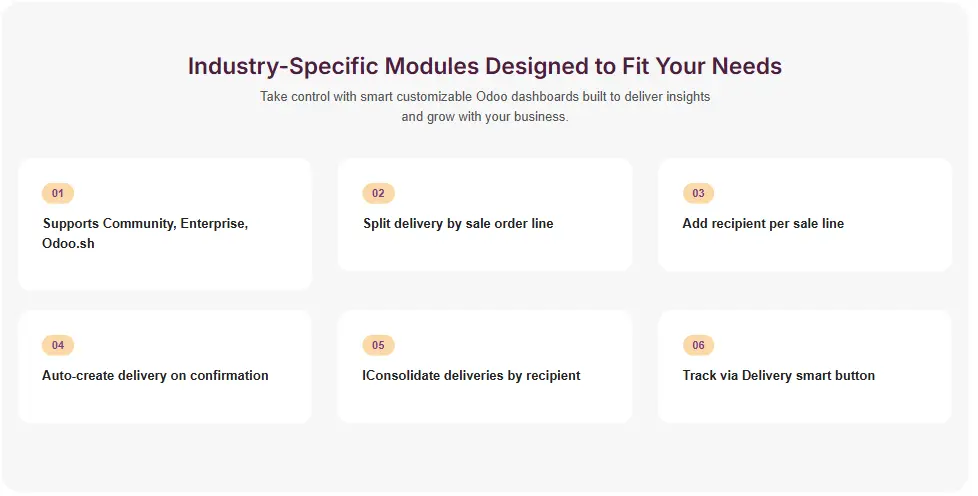This screenshot has height=496, width=978.
Task: Click 'Split delivery by sale order line' text
Action: [458, 224]
